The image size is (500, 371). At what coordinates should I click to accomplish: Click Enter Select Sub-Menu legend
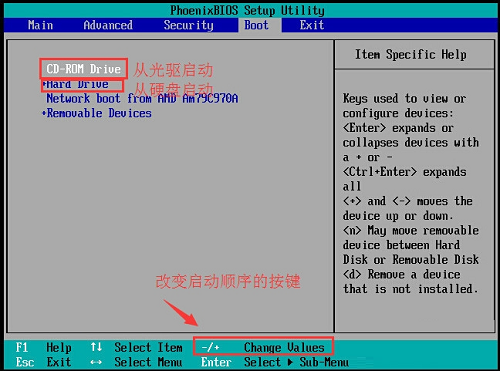[275, 362]
